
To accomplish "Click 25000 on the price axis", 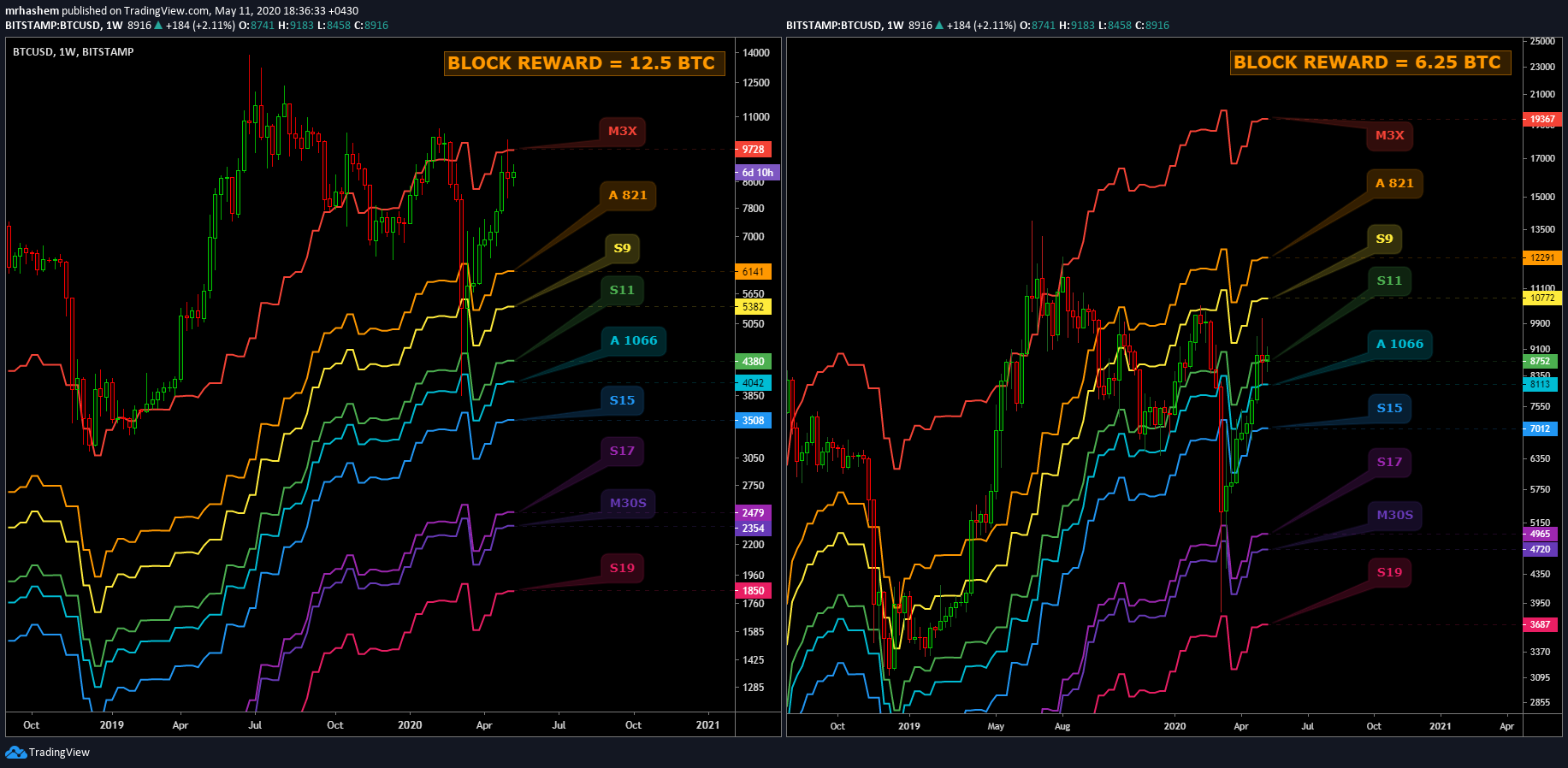I will (1542, 41).
